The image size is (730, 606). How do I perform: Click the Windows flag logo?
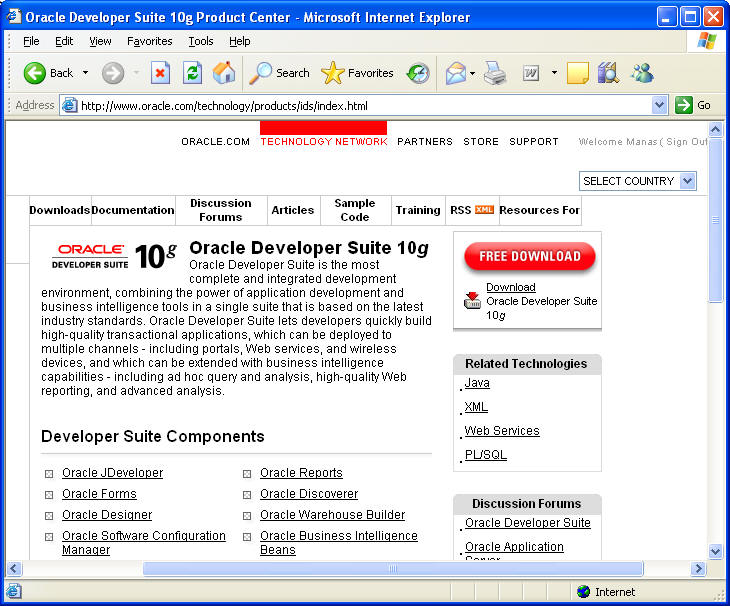pos(707,41)
